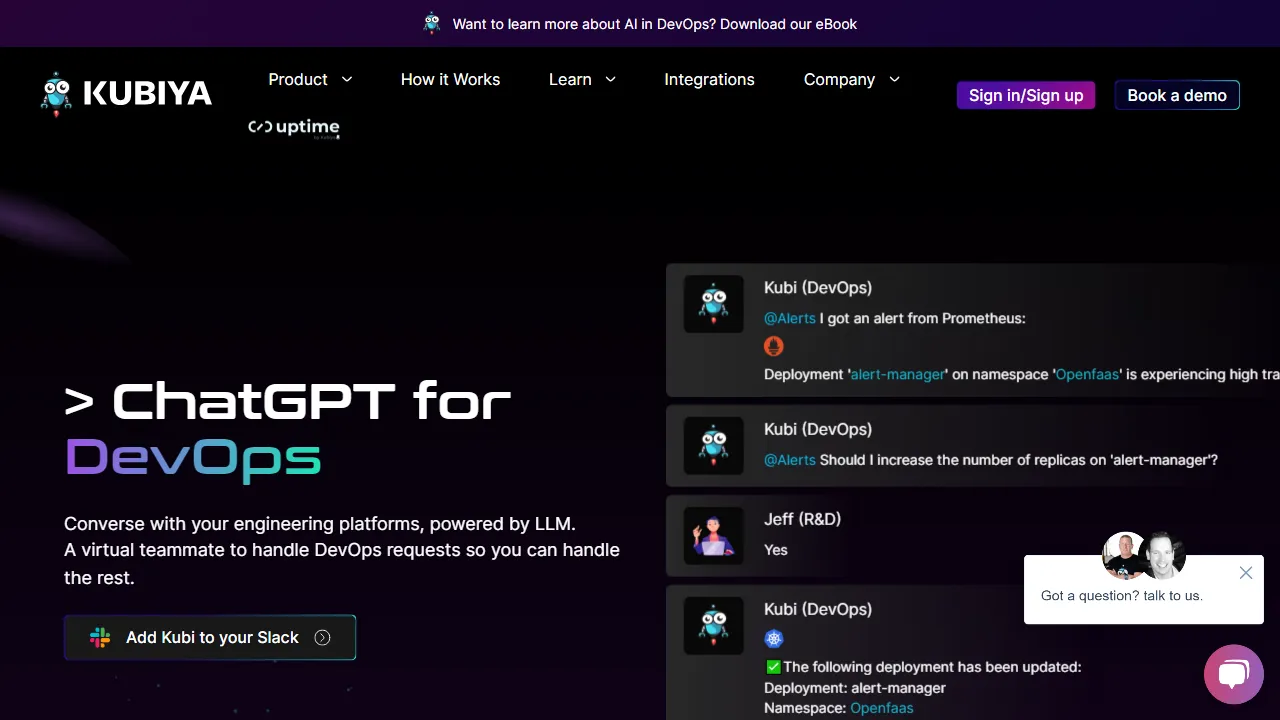This screenshot has width=1280, height=720.
Task: Click Openfaas link next to Namespace
Action: tap(882, 708)
